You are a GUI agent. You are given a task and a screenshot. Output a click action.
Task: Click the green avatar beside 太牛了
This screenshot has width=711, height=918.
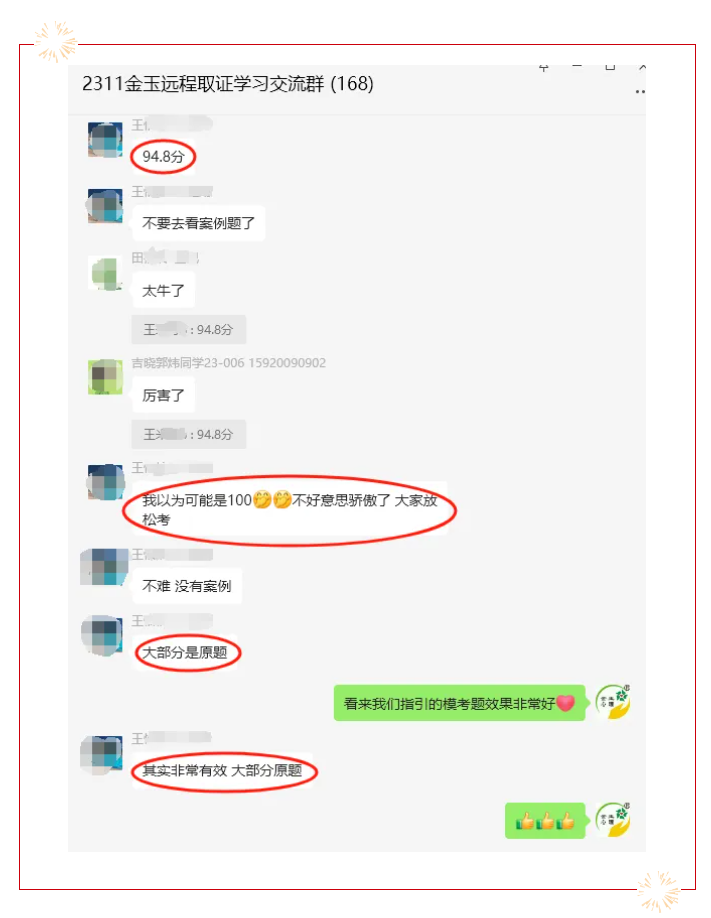[105, 273]
